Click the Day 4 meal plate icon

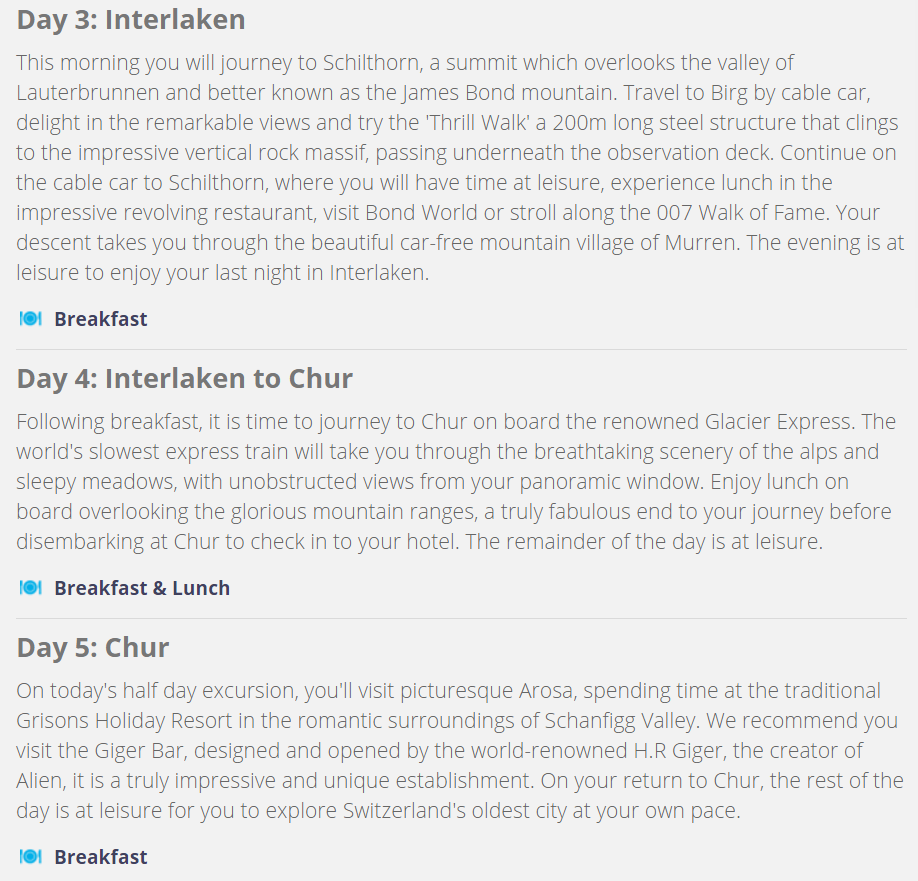30,587
